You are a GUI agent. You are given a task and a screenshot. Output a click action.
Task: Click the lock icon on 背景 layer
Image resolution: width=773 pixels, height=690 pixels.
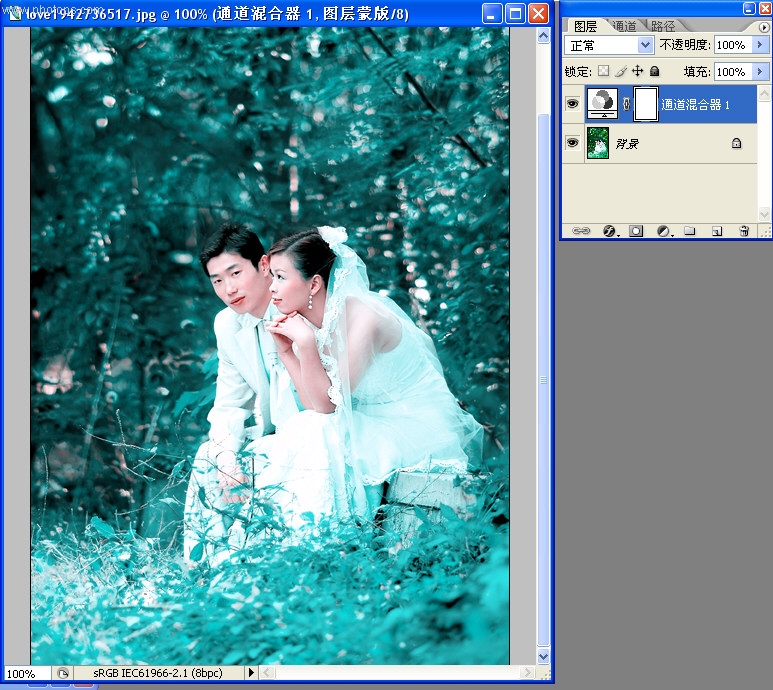click(736, 143)
